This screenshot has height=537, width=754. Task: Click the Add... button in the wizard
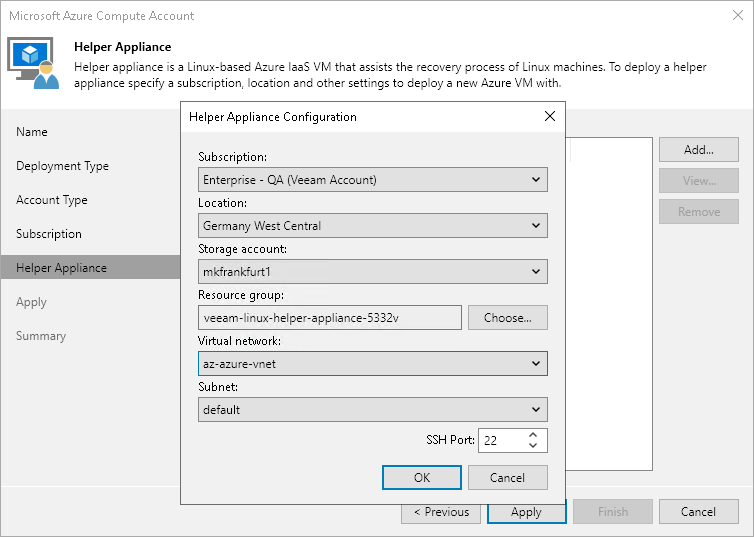coord(699,150)
